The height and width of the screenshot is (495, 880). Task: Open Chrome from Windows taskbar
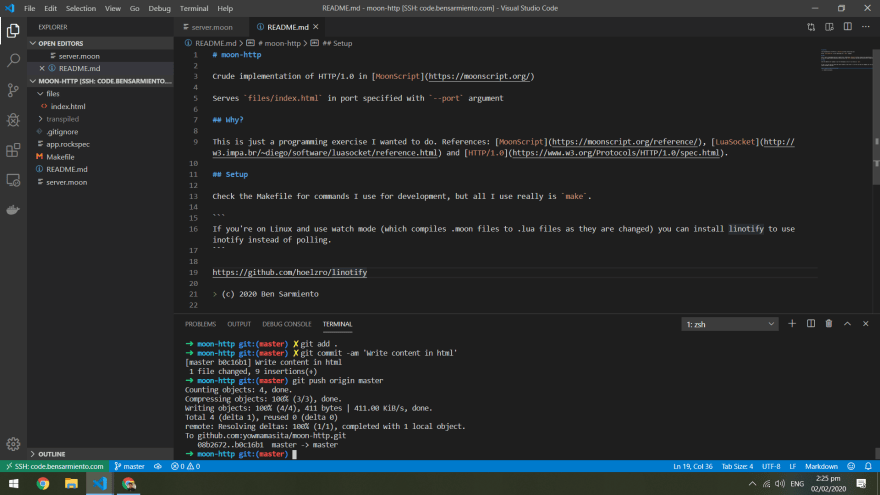coord(43,484)
